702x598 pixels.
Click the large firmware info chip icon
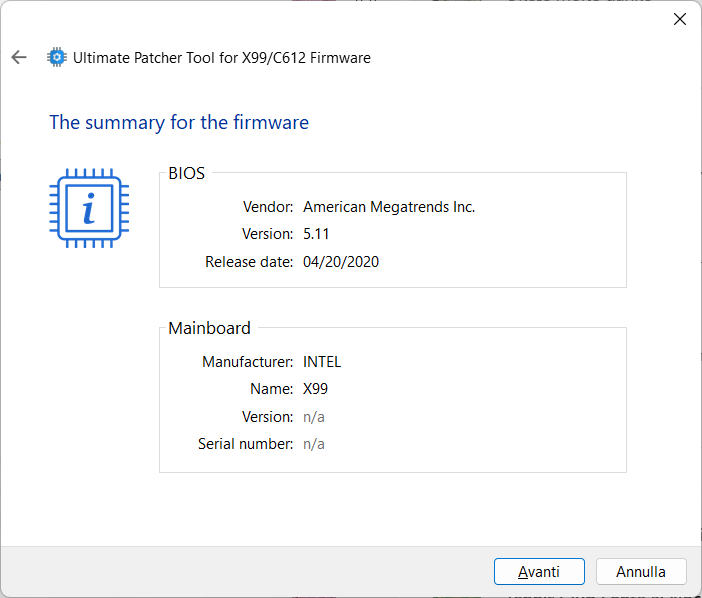click(x=89, y=208)
